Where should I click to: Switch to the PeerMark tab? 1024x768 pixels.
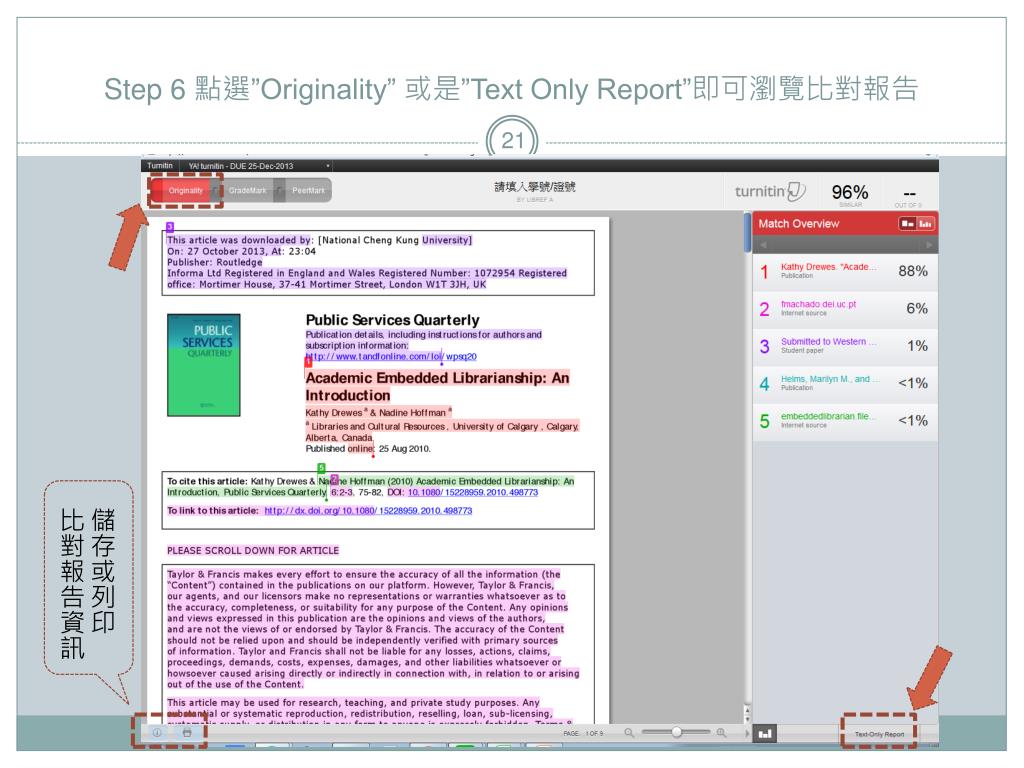pyautogui.click(x=307, y=191)
